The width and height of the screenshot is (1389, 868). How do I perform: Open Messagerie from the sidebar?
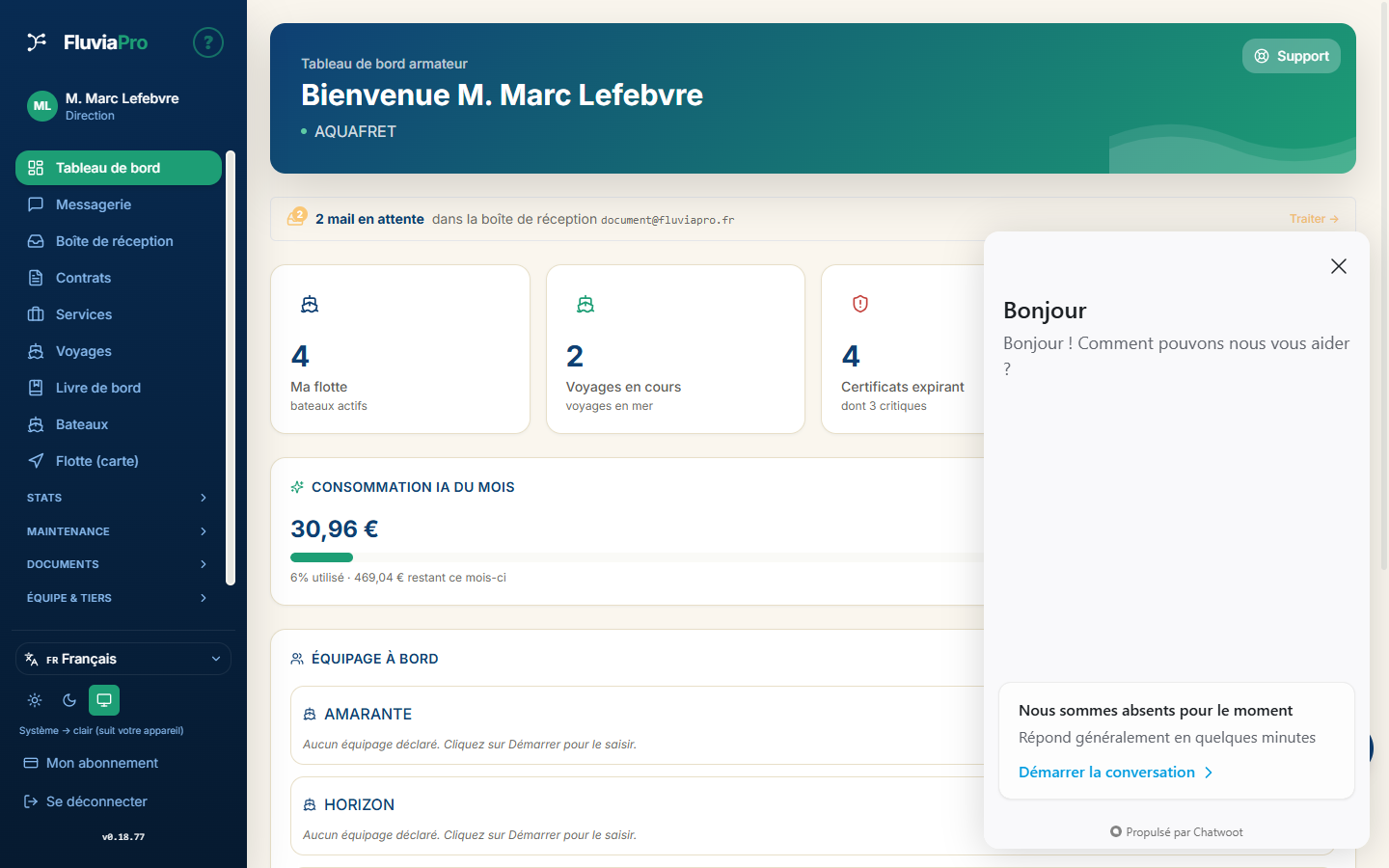coord(119,204)
